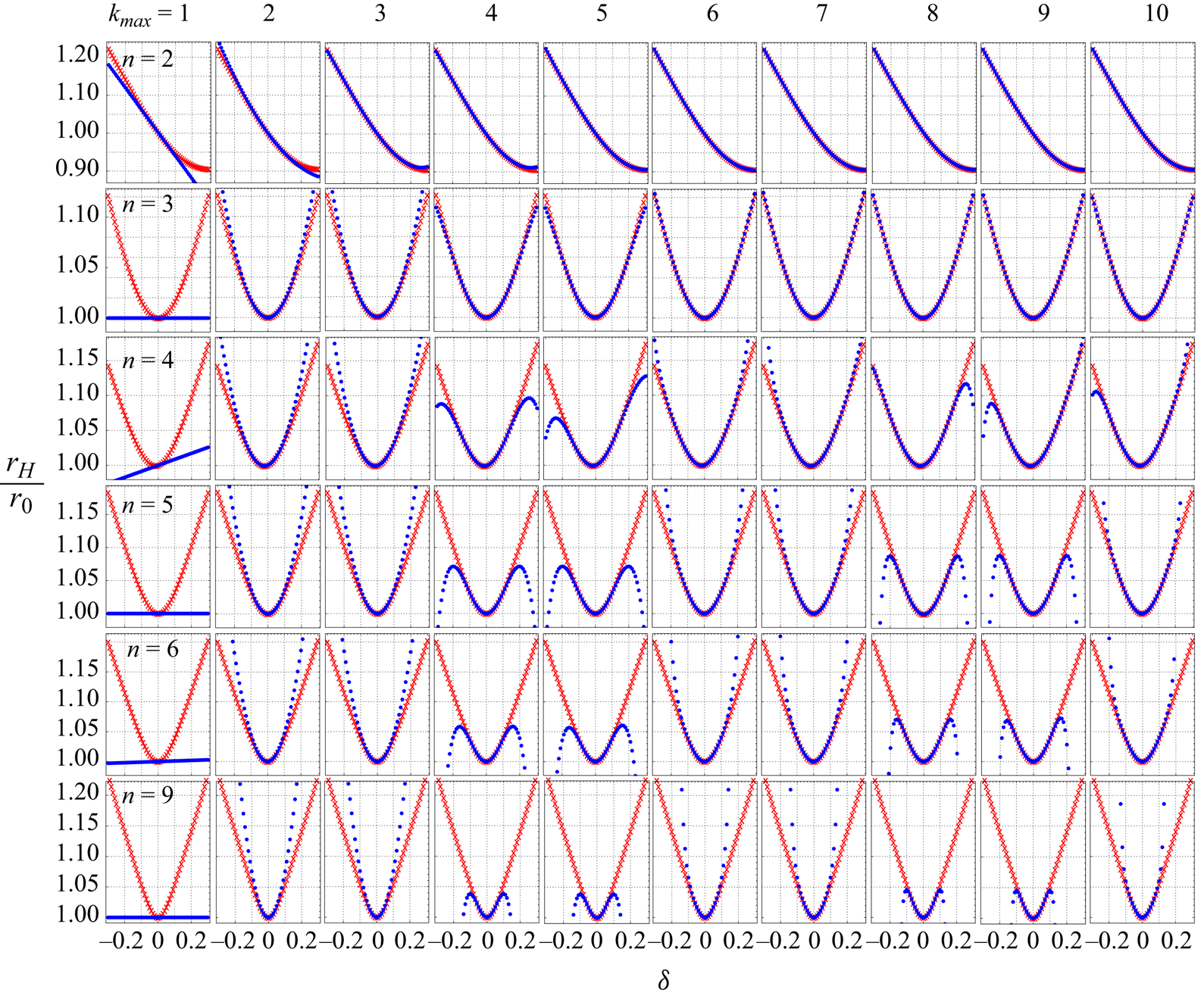Image resolution: width=1204 pixels, height=996 pixels.
Task: Select the subplot for n = 6, column 2
Action: tap(267, 704)
